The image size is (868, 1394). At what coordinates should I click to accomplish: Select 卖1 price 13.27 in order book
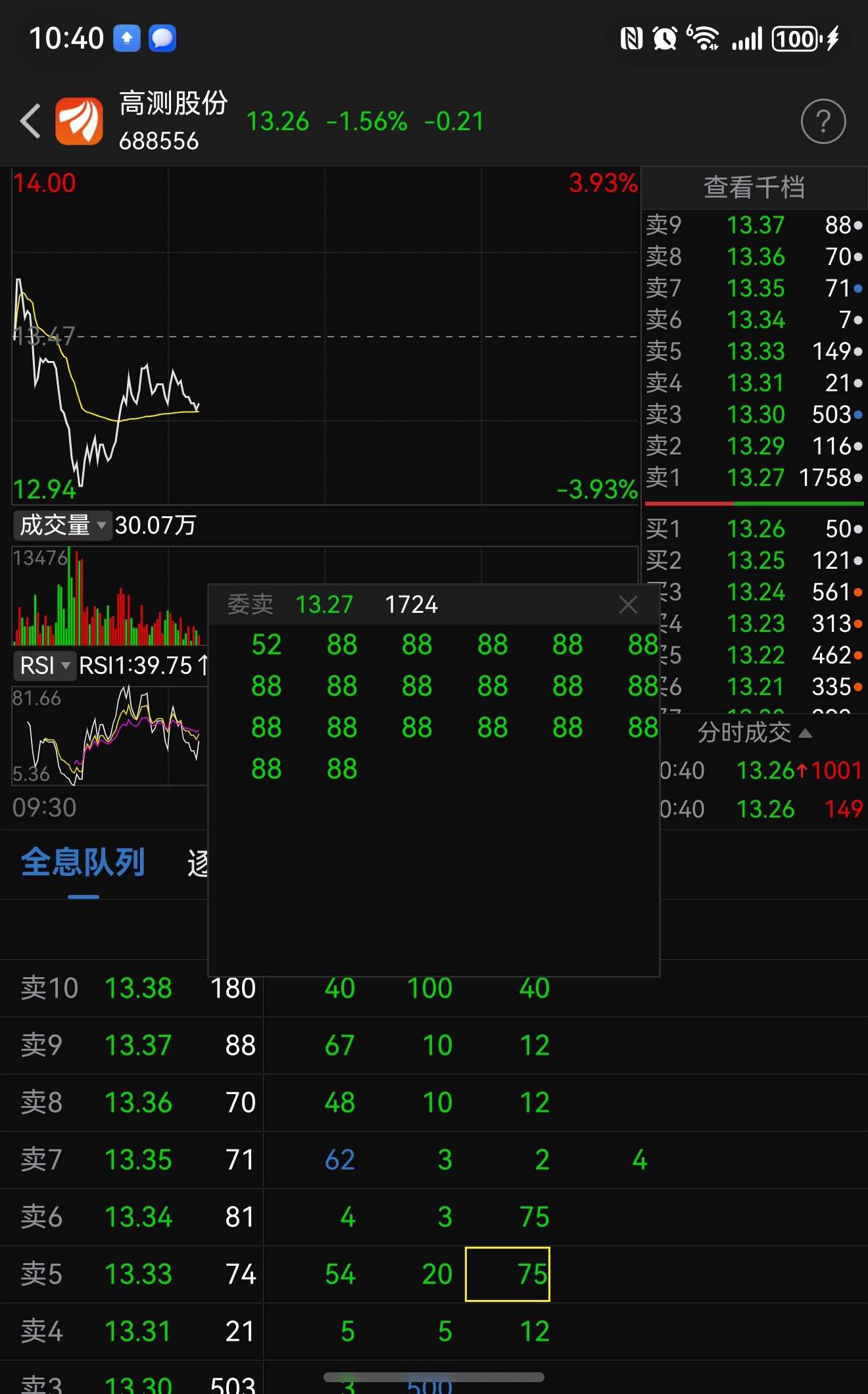756,478
